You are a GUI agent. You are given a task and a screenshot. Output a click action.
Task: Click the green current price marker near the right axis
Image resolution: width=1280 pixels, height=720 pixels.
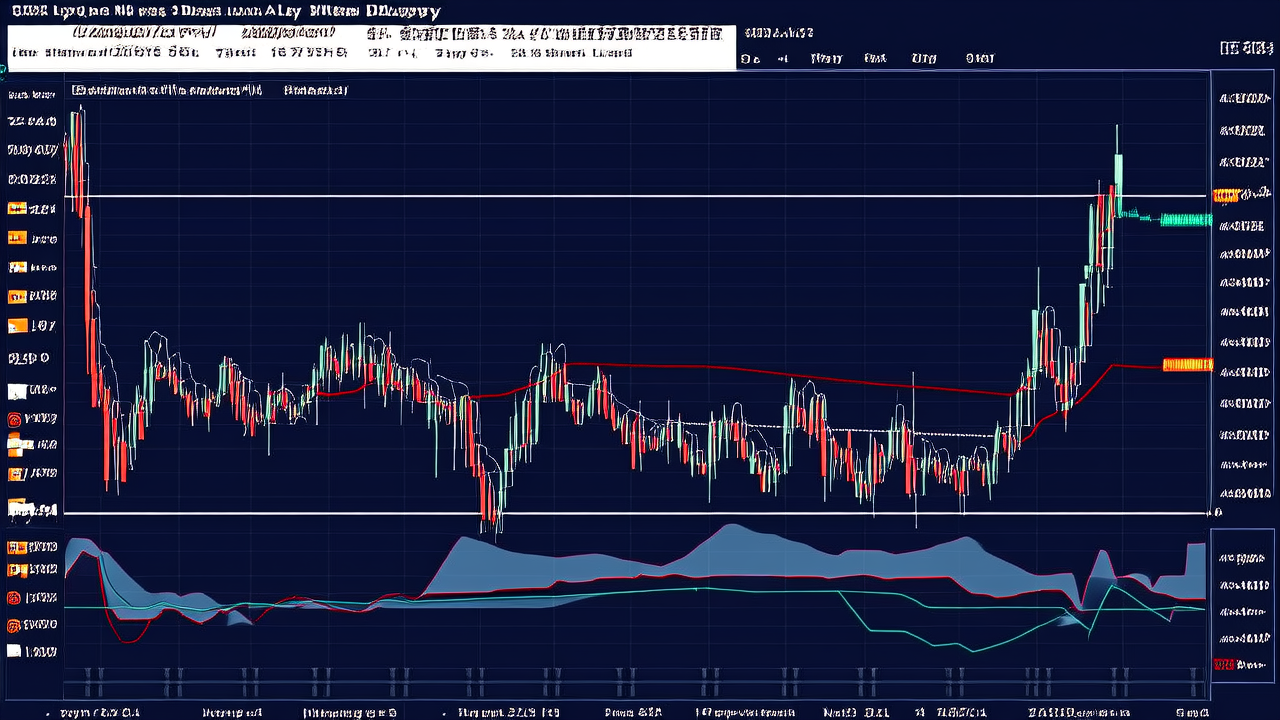[x=1185, y=220]
